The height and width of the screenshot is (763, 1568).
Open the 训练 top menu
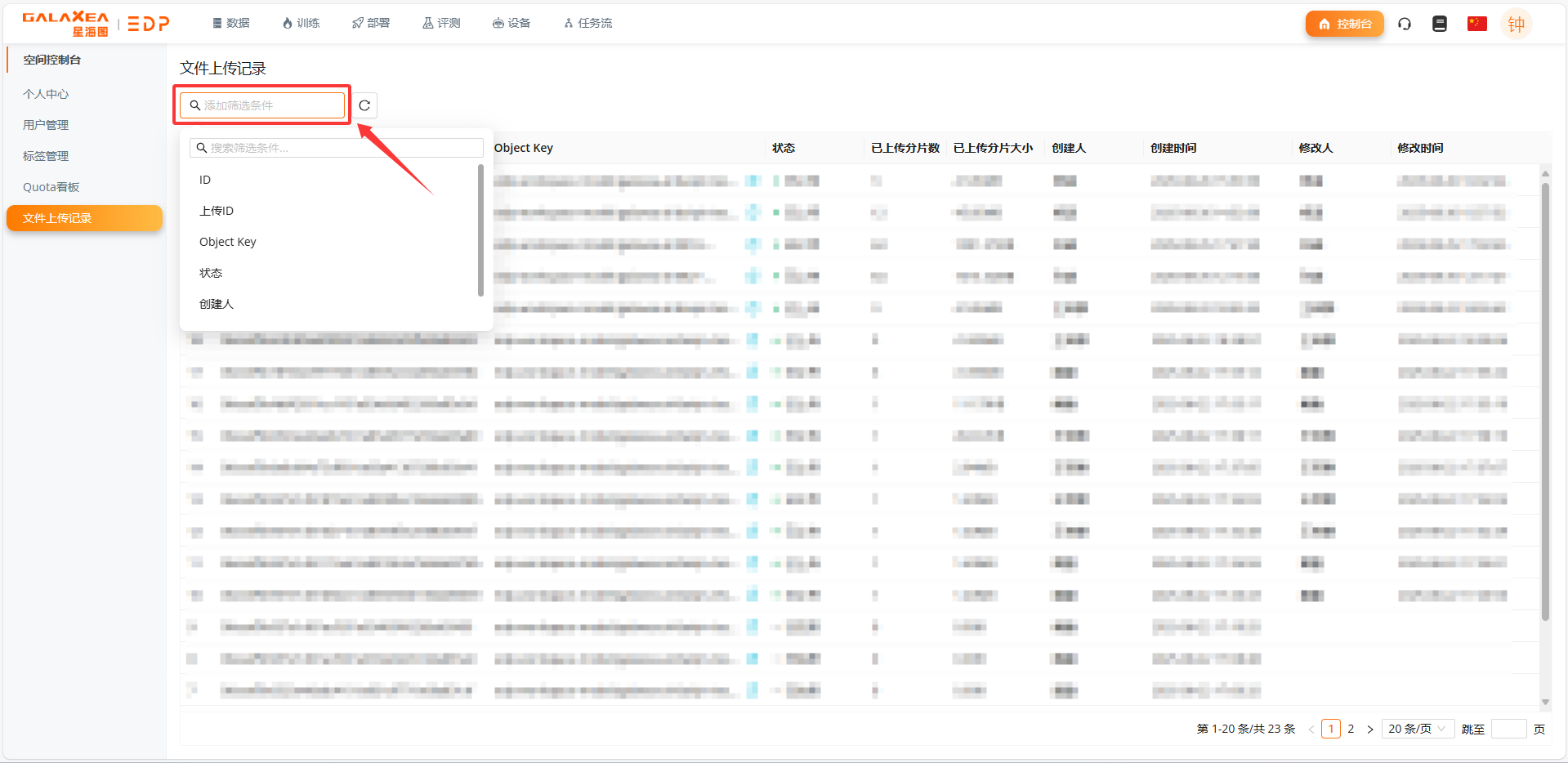(x=301, y=23)
